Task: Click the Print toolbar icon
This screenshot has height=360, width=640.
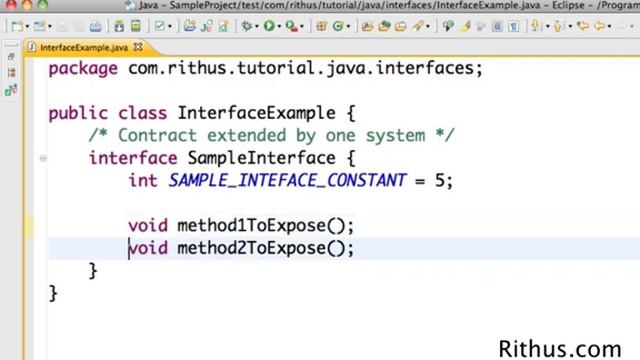Action: point(96,27)
